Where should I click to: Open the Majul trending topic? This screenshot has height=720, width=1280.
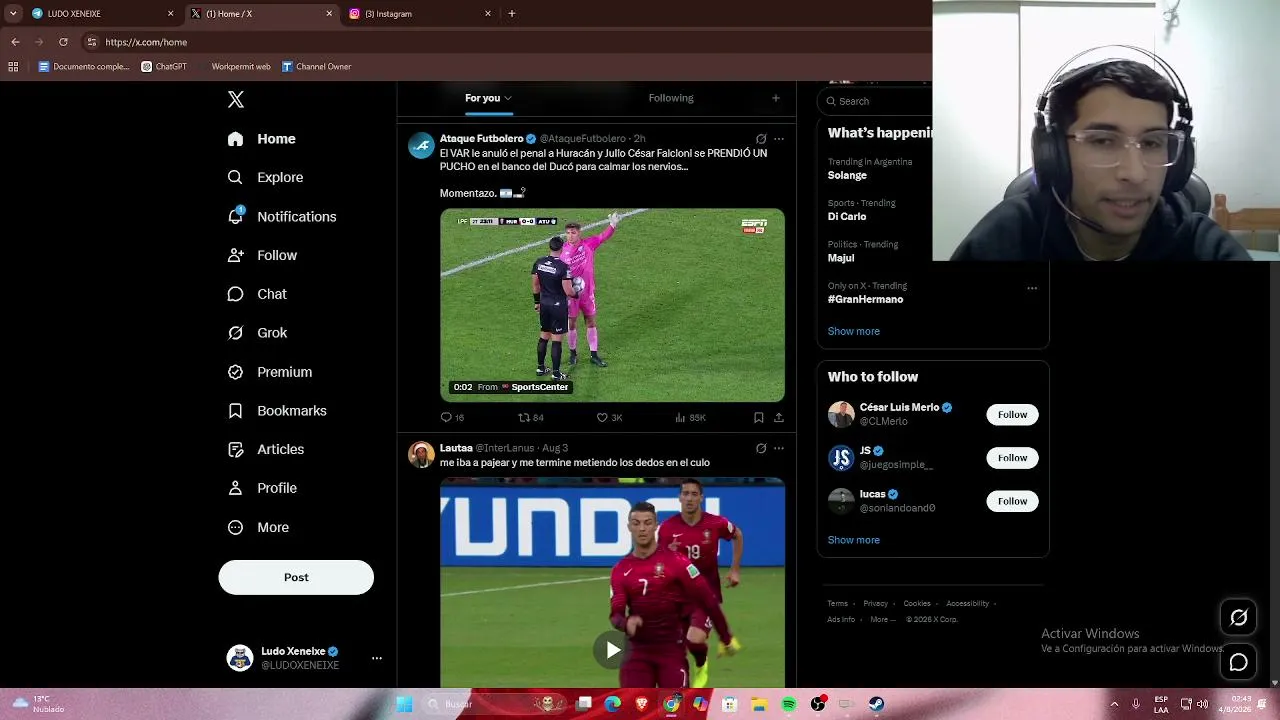click(841, 258)
